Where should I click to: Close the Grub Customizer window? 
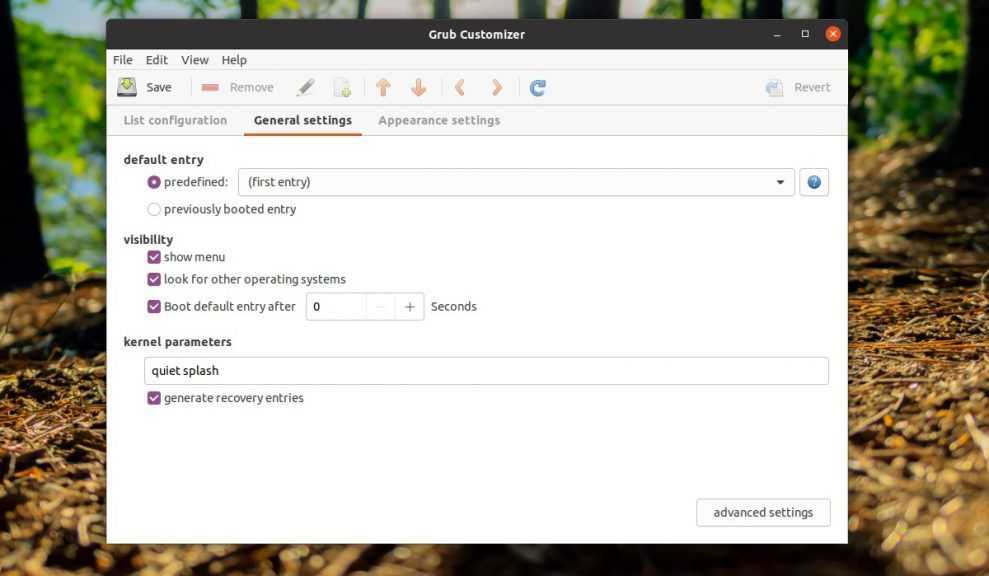[x=833, y=34]
